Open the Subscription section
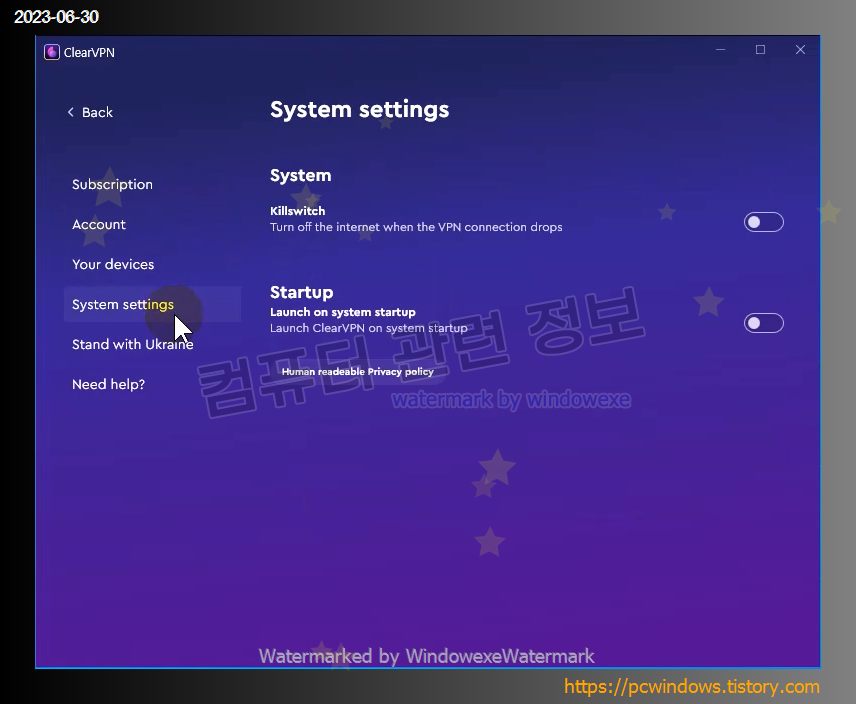Image resolution: width=856 pixels, height=704 pixels. (112, 184)
